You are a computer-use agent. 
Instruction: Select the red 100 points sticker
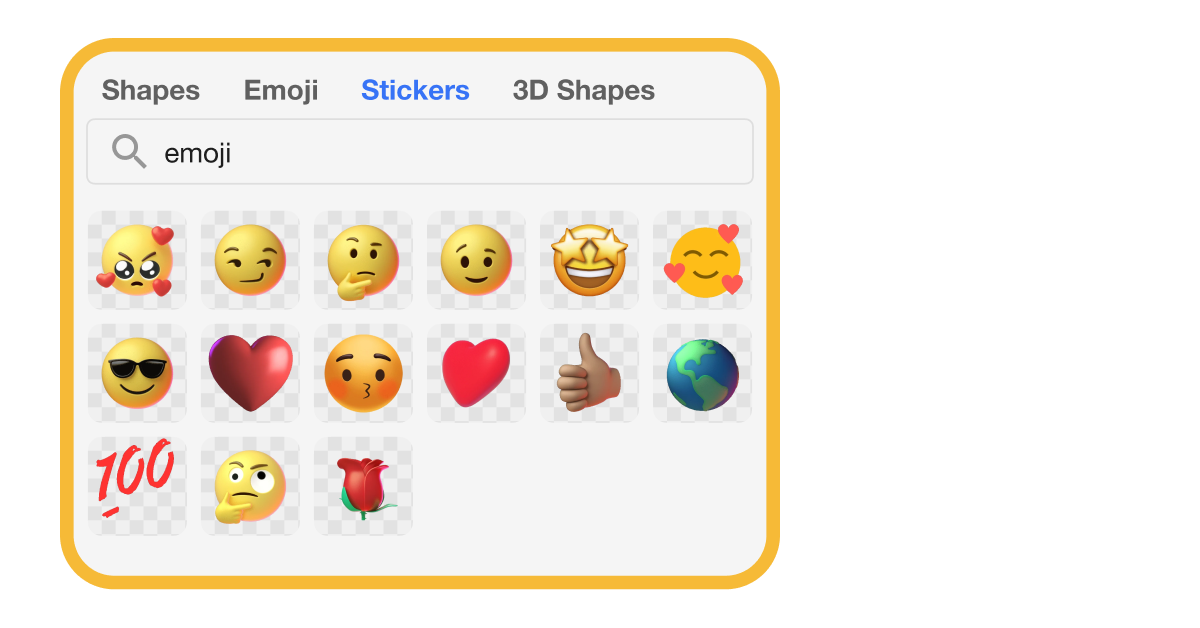pyautogui.click(x=137, y=486)
